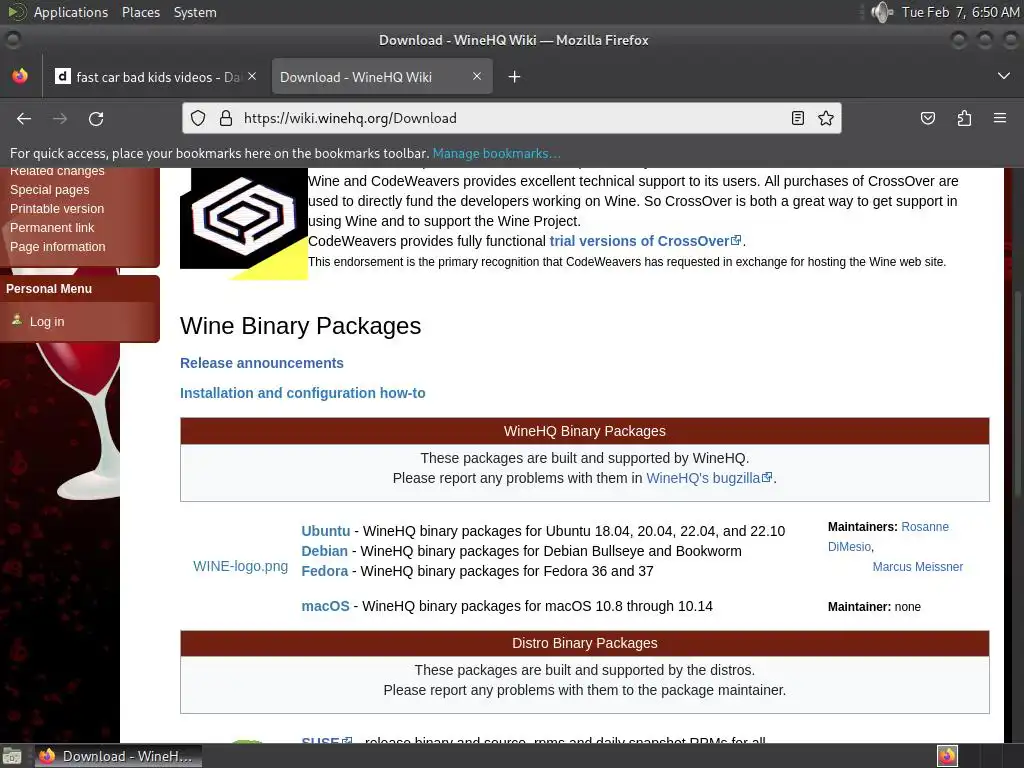Click Log in under Personal Menu
Screen dimensions: 1024x768
click(x=47, y=321)
